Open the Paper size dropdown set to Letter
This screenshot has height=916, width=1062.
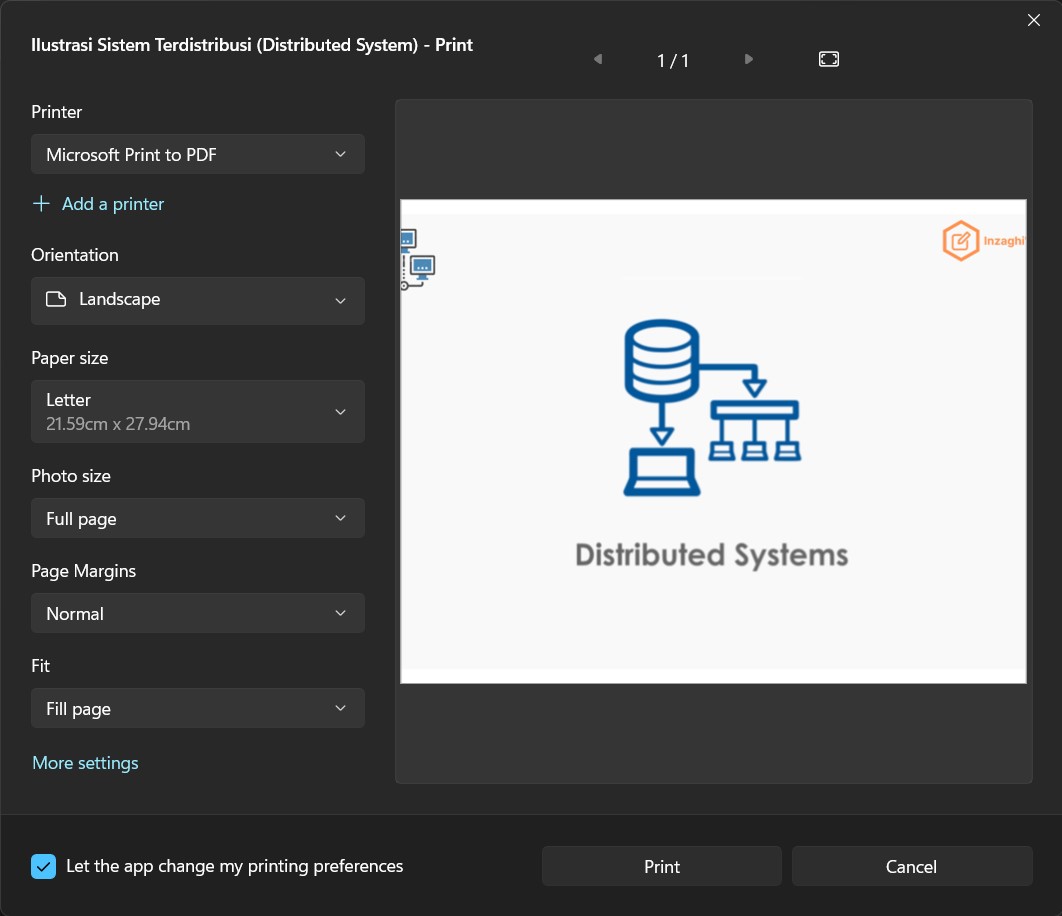pos(198,411)
